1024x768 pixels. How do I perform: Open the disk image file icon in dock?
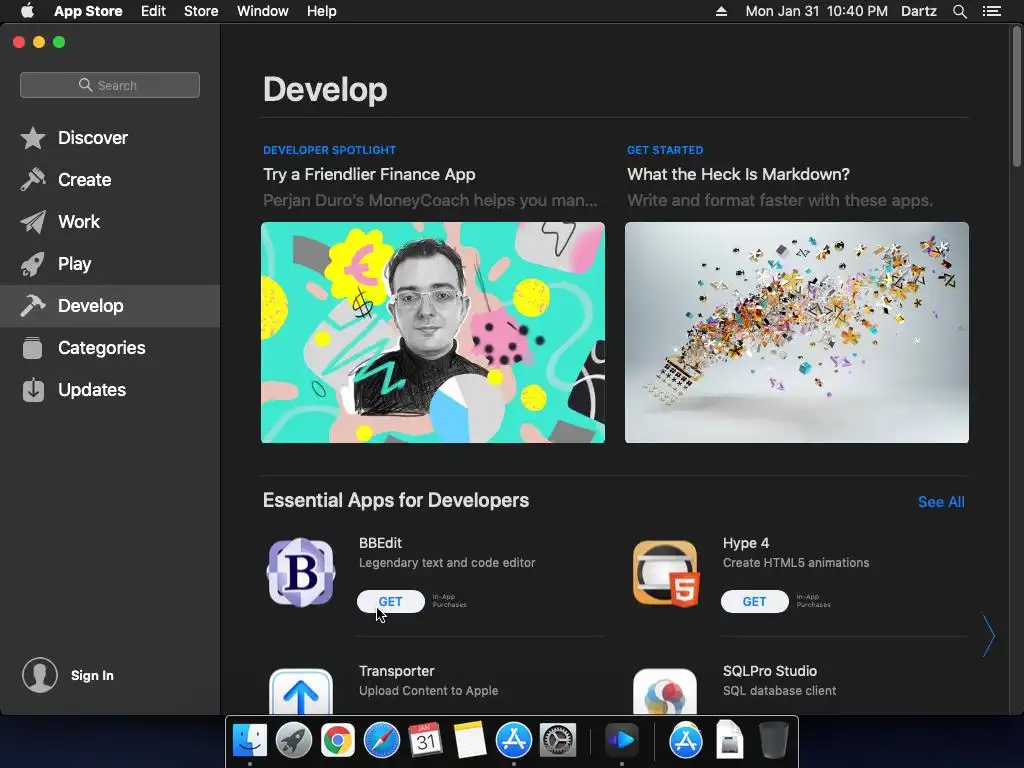729,740
